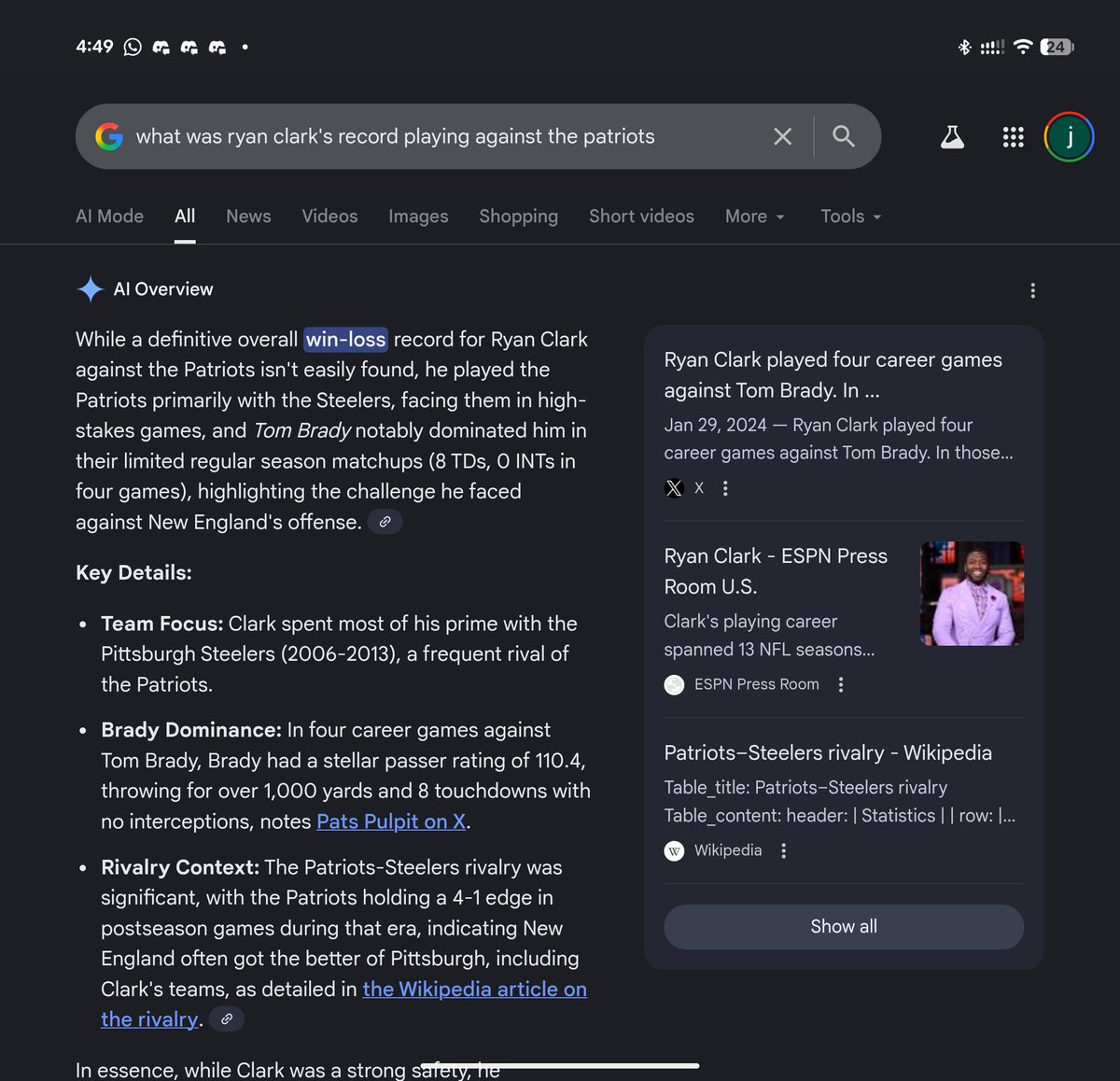Open 'Ryan Clark - ESPN Press Room U.S.' result
The height and width of the screenshot is (1081, 1120).
click(776, 570)
